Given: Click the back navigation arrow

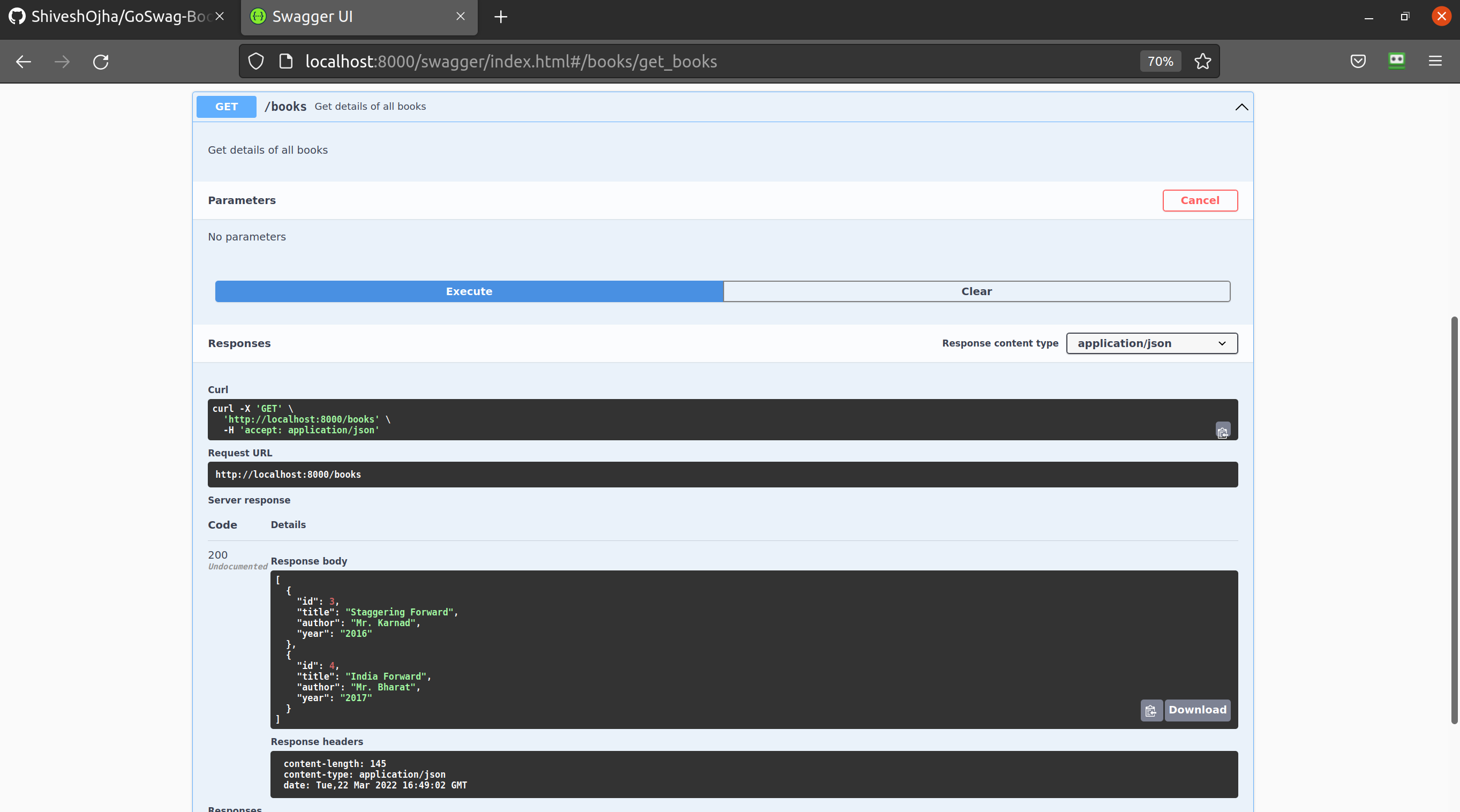Looking at the screenshot, I should [22, 62].
